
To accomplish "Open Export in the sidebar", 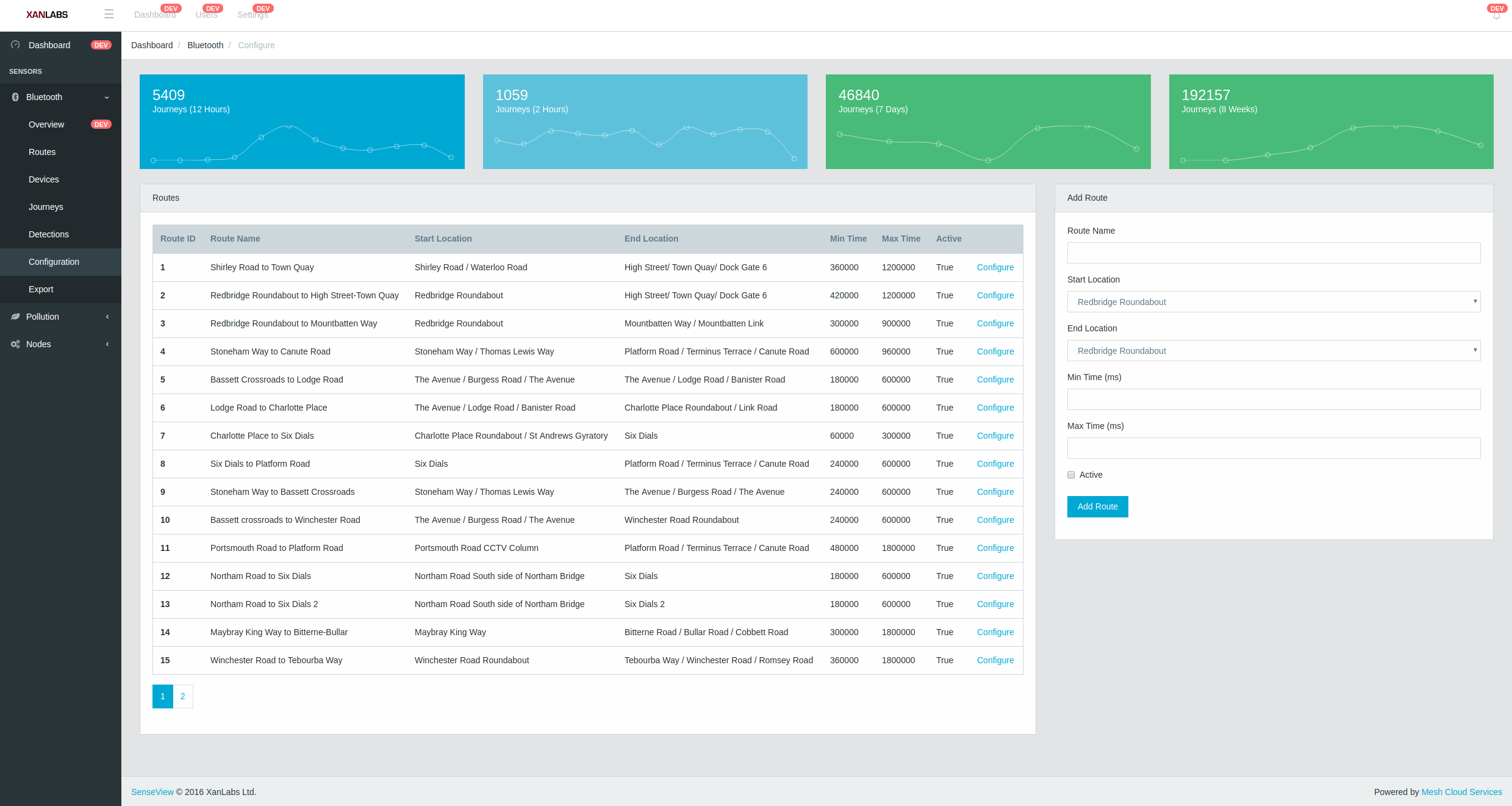I will pyautogui.click(x=60, y=289).
